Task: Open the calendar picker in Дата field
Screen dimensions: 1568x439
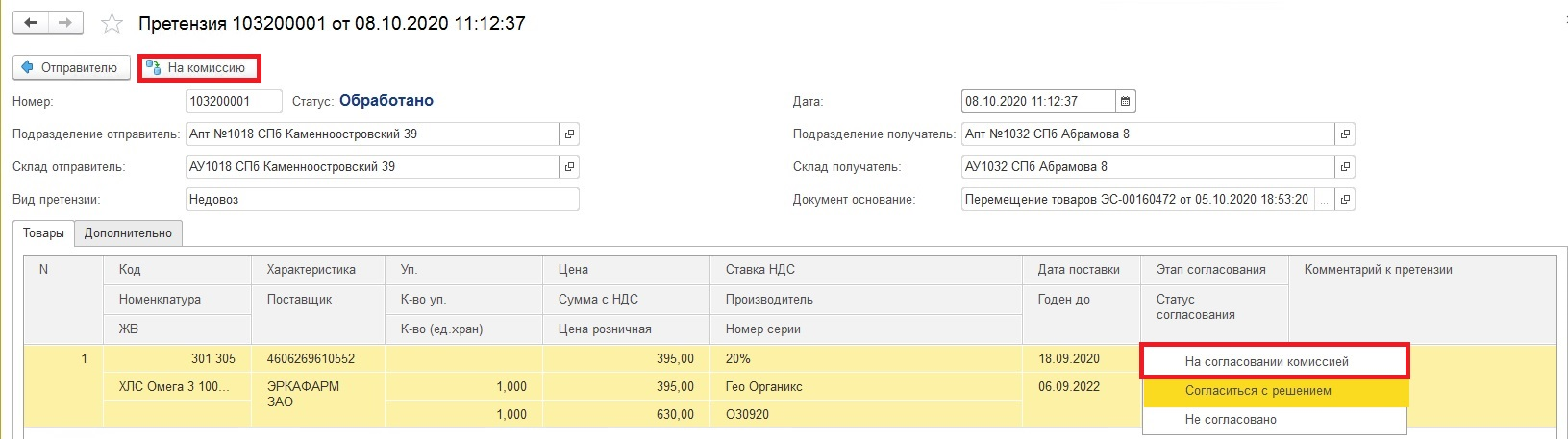Action: point(1126,101)
